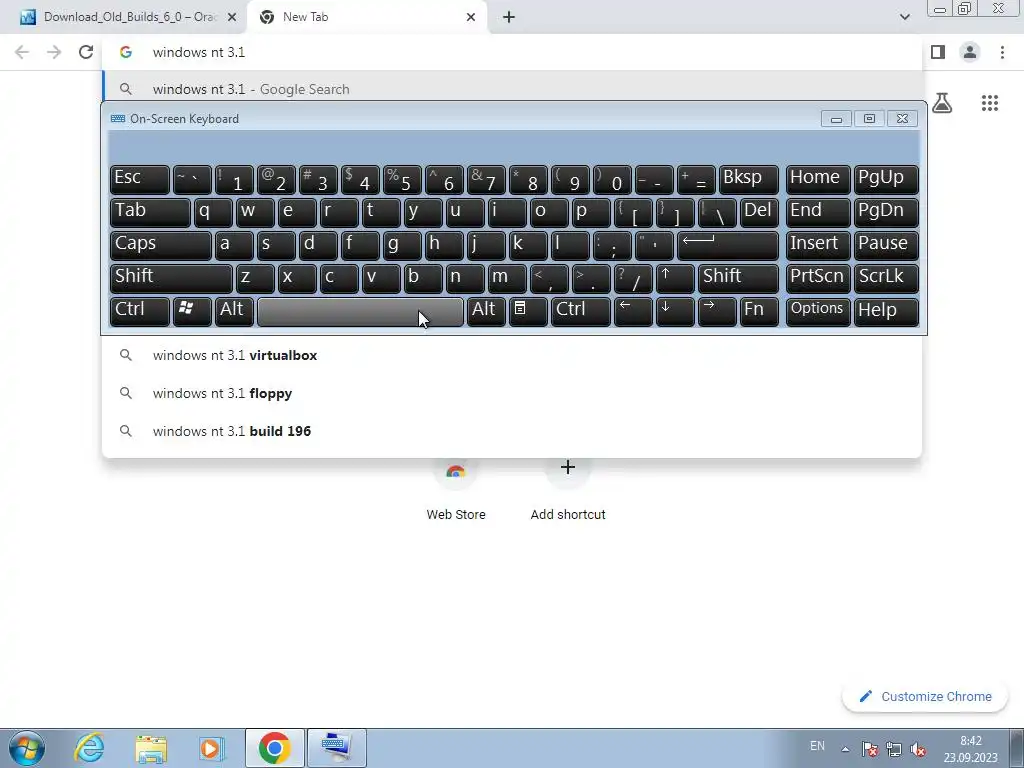Click the Help key on On-Screen Keyboard
Image resolution: width=1024 pixels, height=768 pixels.
point(886,311)
